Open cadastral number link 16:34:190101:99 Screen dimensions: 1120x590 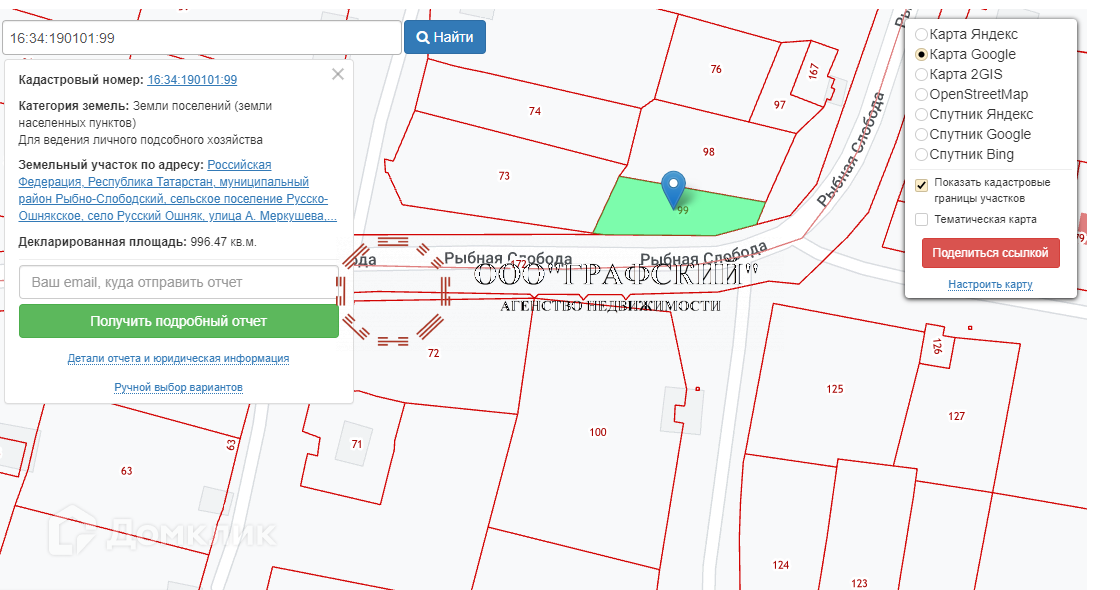[192, 80]
